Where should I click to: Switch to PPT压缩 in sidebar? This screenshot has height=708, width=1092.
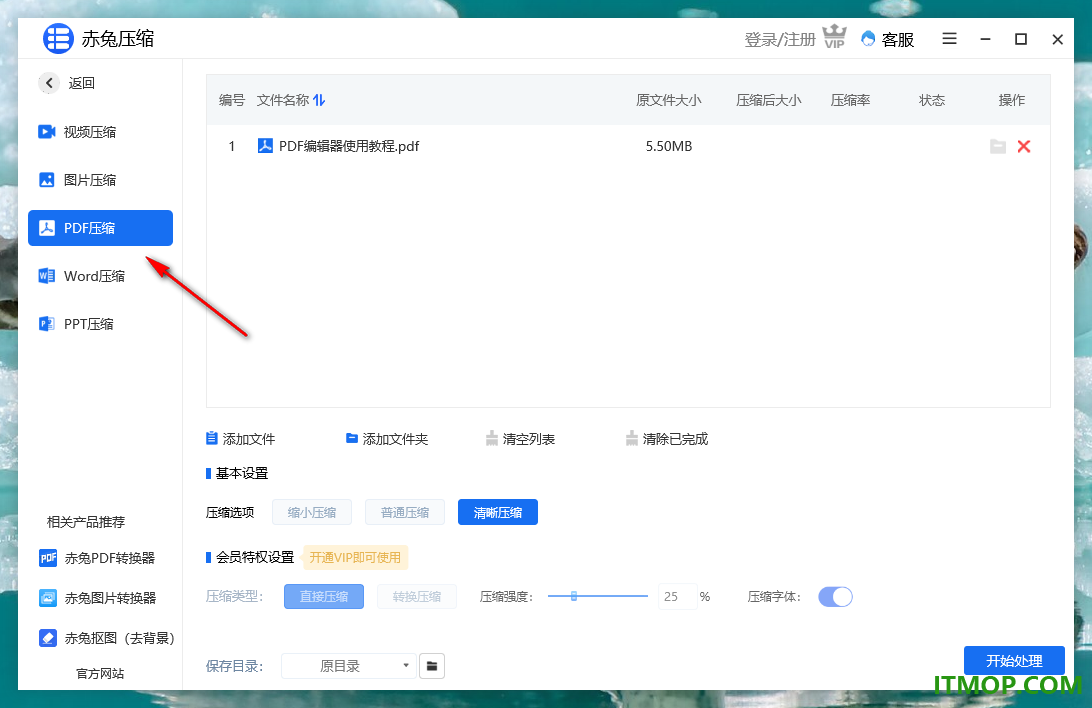pos(100,324)
